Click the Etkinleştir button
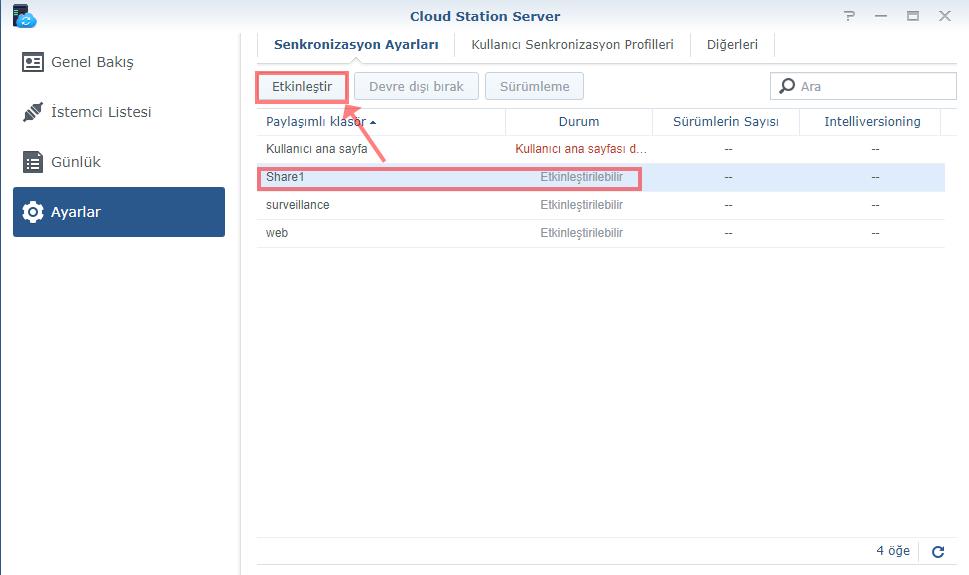The width and height of the screenshot is (969, 575). pyautogui.click(x=302, y=87)
